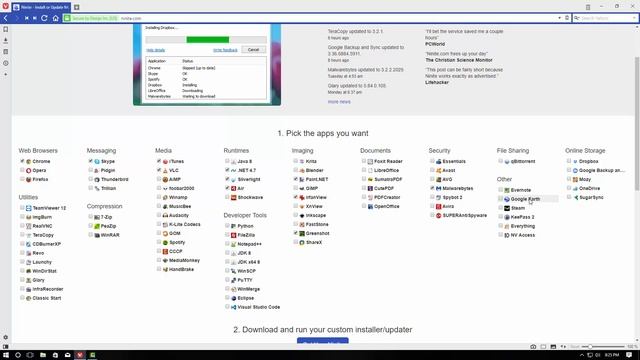640x360 pixels.
Task: Uncheck the Greenshot checkbox
Action: point(296,233)
